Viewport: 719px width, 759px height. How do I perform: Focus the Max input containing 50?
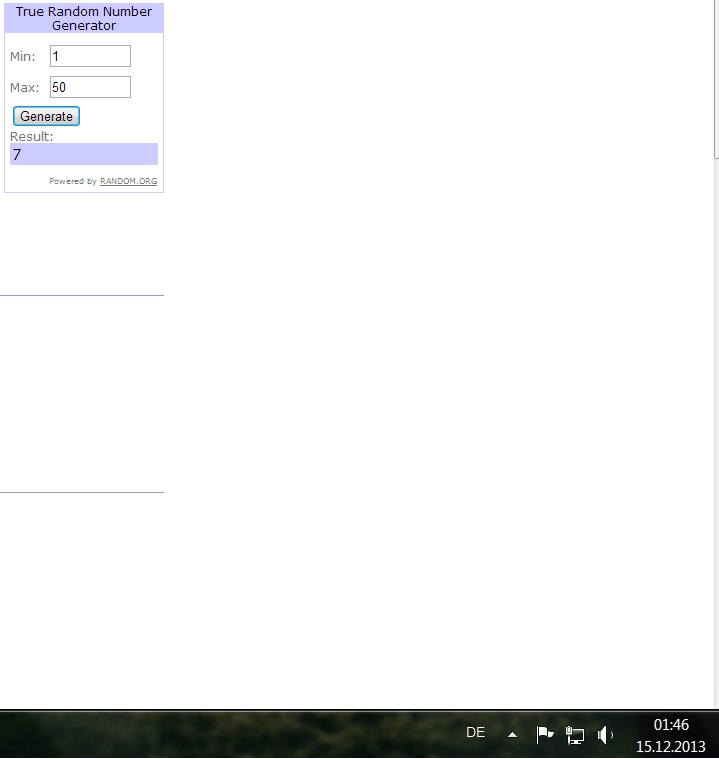click(90, 87)
